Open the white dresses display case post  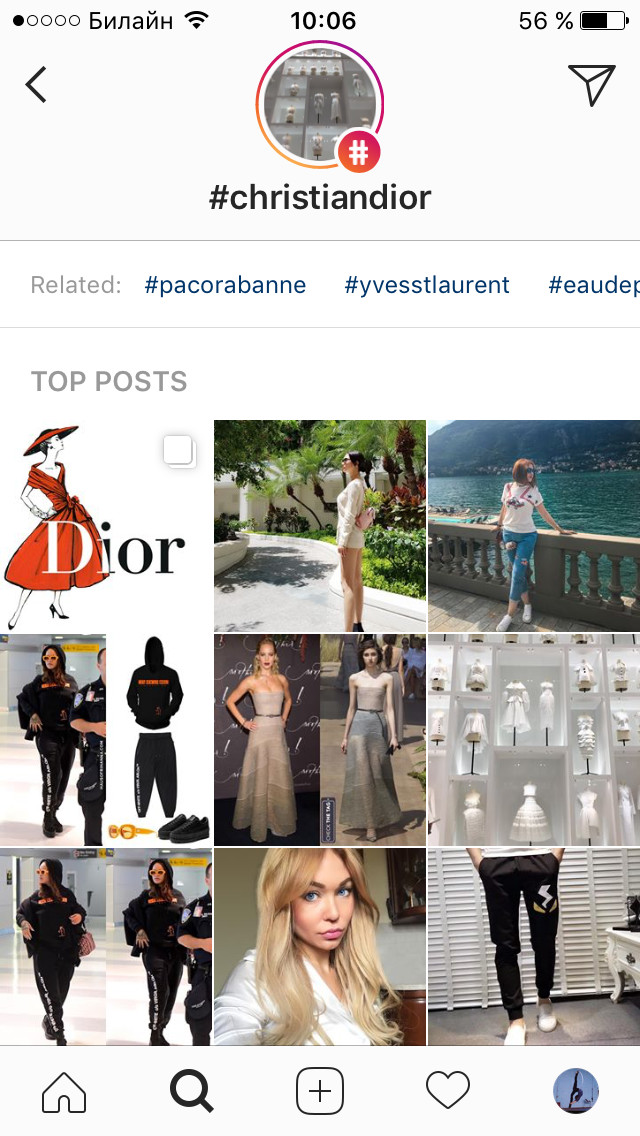coord(534,740)
